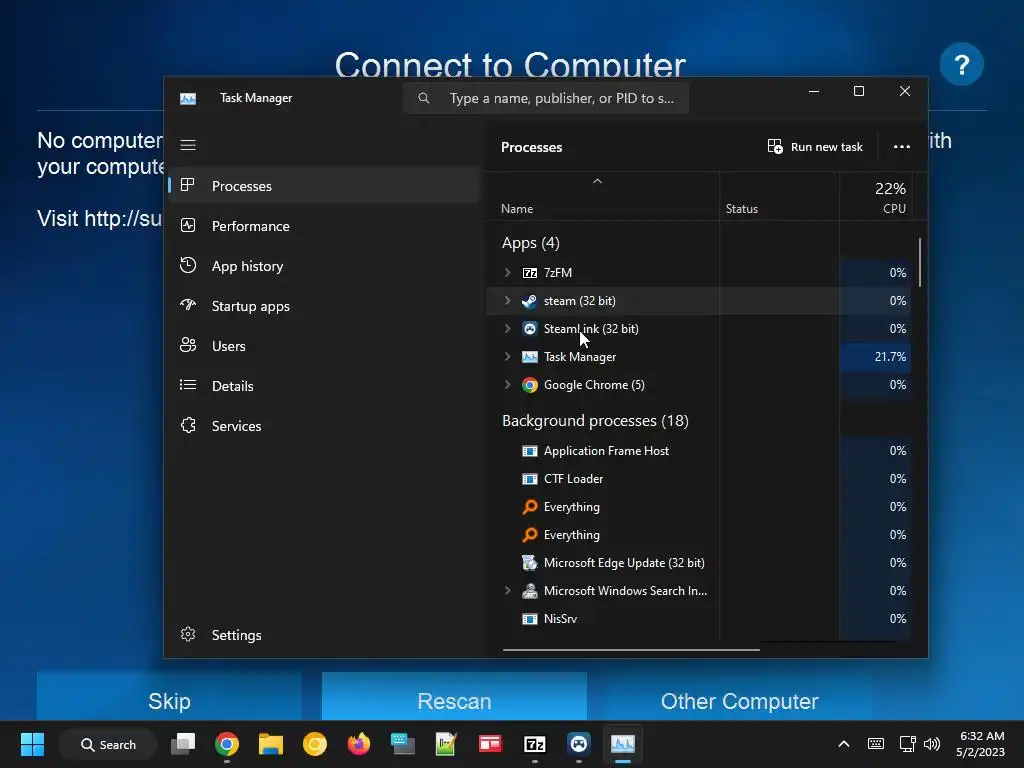Expand the Google Chrome (5) process group
The width and height of the screenshot is (1024, 768).
pos(507,385)
